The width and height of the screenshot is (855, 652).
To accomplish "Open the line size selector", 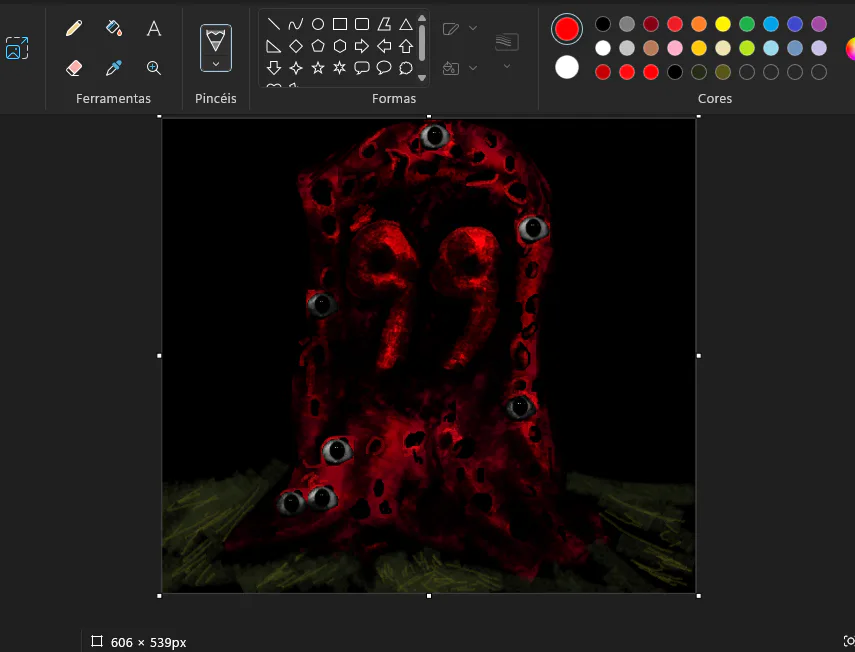I will pos(507,42).
